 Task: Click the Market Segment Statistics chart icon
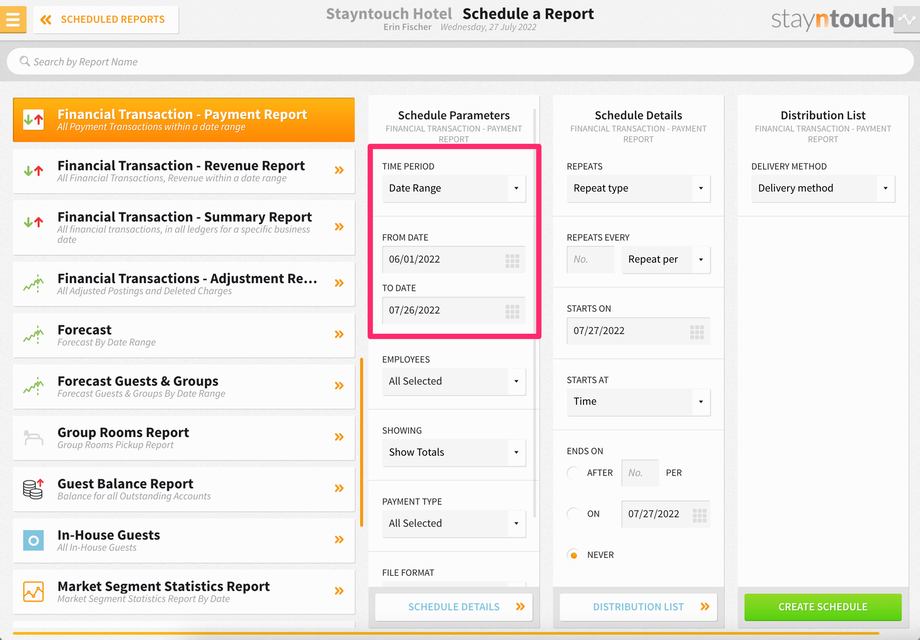pos(33,591)
